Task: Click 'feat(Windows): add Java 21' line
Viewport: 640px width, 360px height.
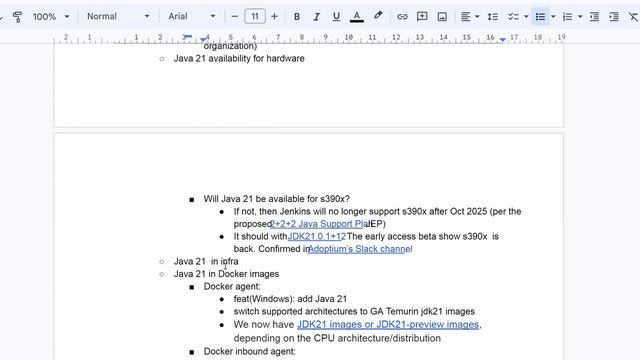Action: [x=290, y=299]
